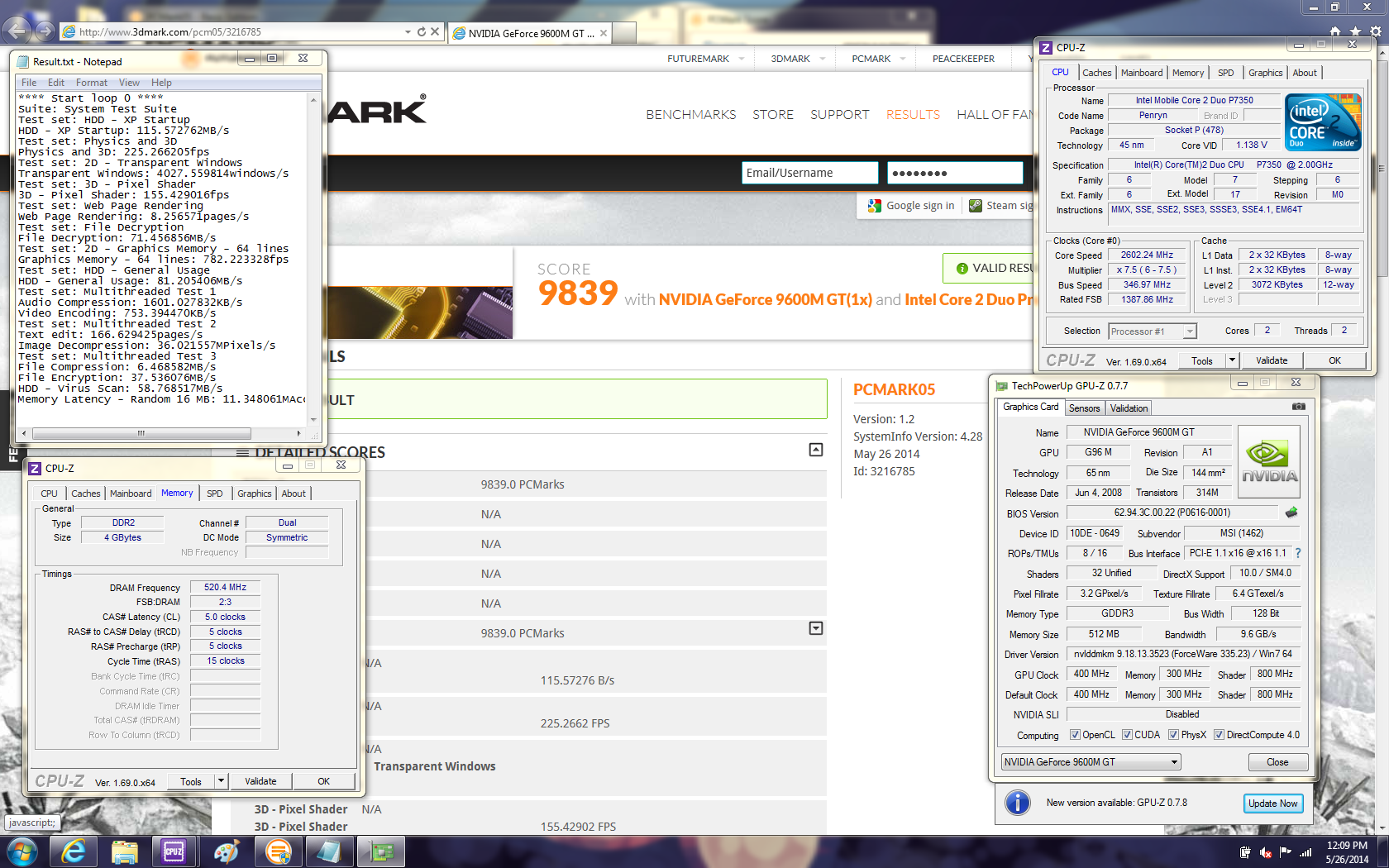This screenshot has height=868, width=1389.
Task: Click the Close button in GPU-Z
Action: [1277, 762]
